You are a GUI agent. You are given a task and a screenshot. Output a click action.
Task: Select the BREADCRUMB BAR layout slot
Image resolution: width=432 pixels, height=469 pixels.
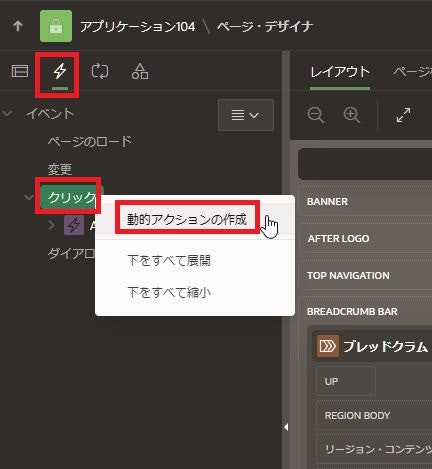[x=352, y=312]
